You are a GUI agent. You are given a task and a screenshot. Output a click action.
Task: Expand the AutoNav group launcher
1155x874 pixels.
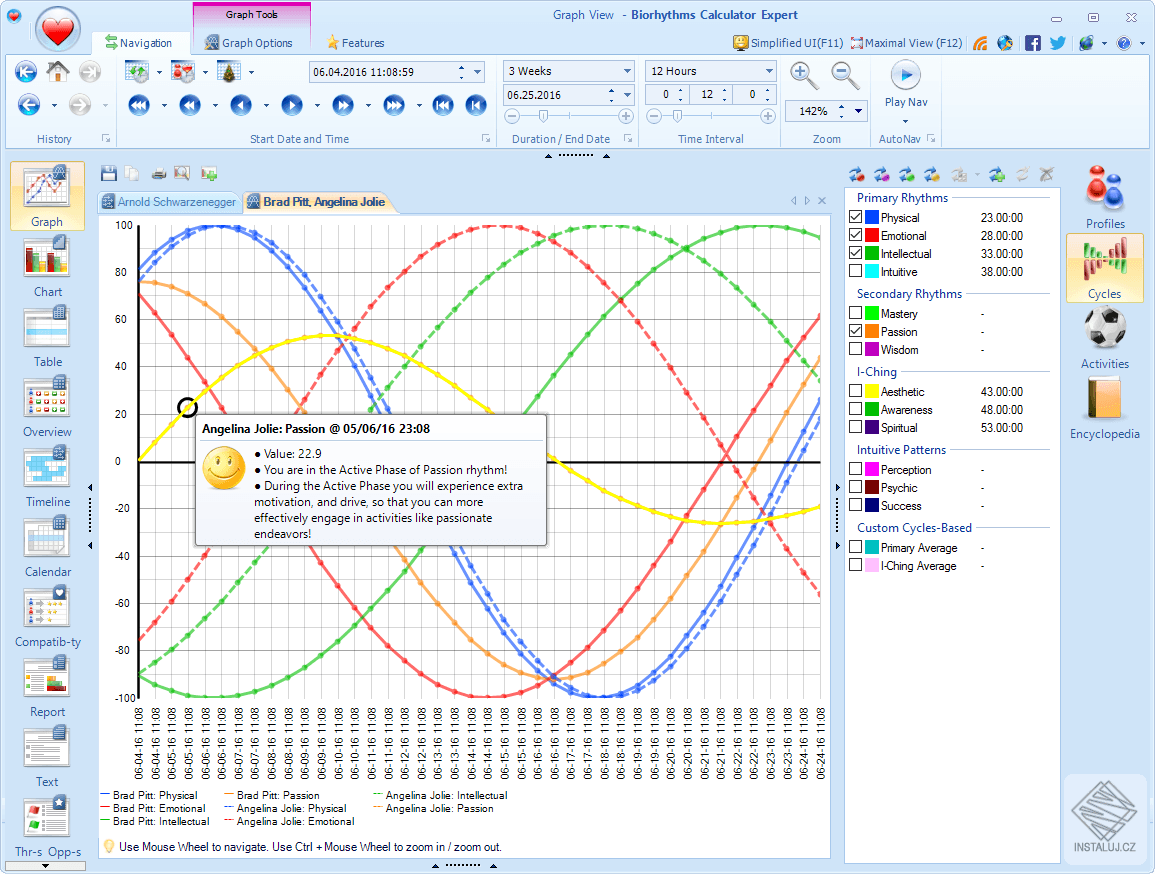point(931,138)
